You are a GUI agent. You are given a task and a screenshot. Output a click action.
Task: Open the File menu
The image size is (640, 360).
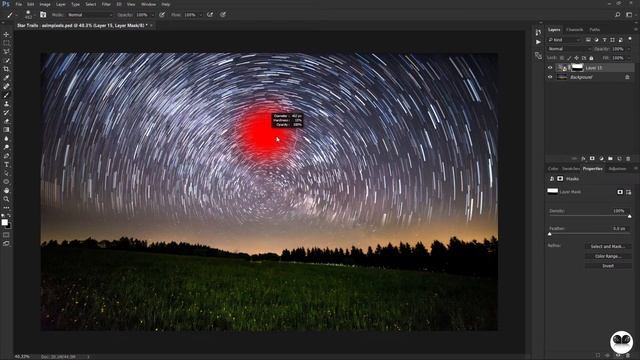click(18, 4)
